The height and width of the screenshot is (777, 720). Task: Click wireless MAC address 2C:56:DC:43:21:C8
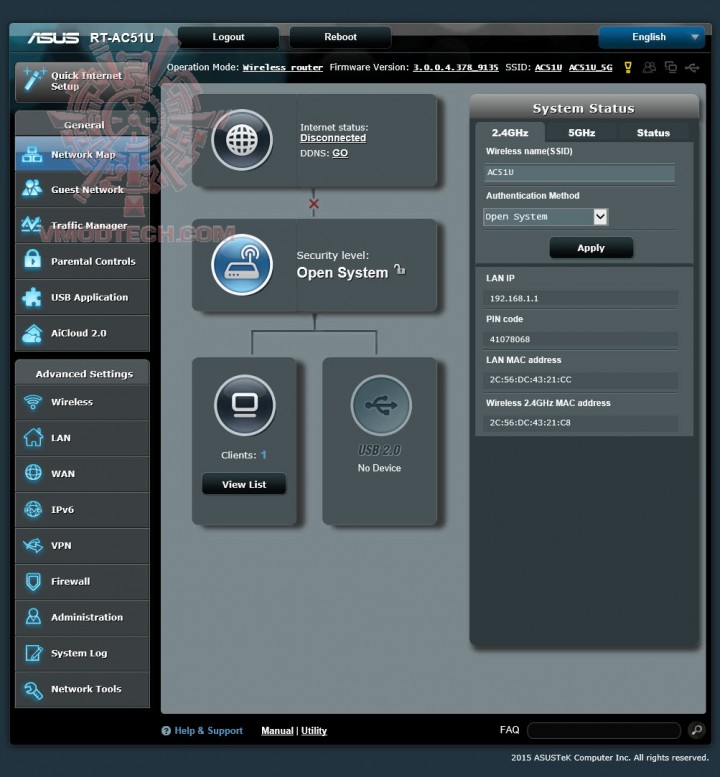[530, 423]
